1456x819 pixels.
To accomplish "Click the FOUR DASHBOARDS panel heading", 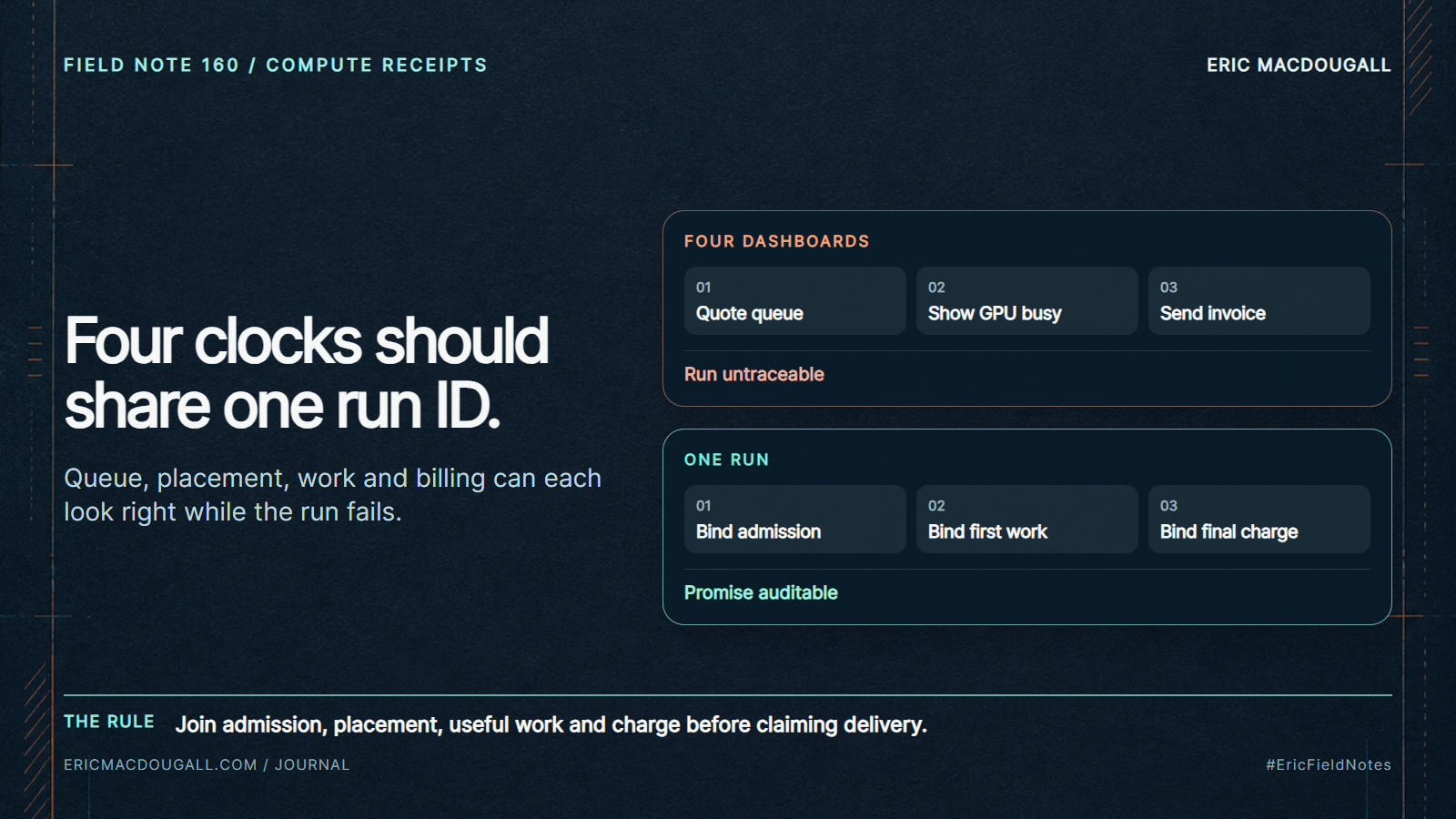I will point(776,241).
